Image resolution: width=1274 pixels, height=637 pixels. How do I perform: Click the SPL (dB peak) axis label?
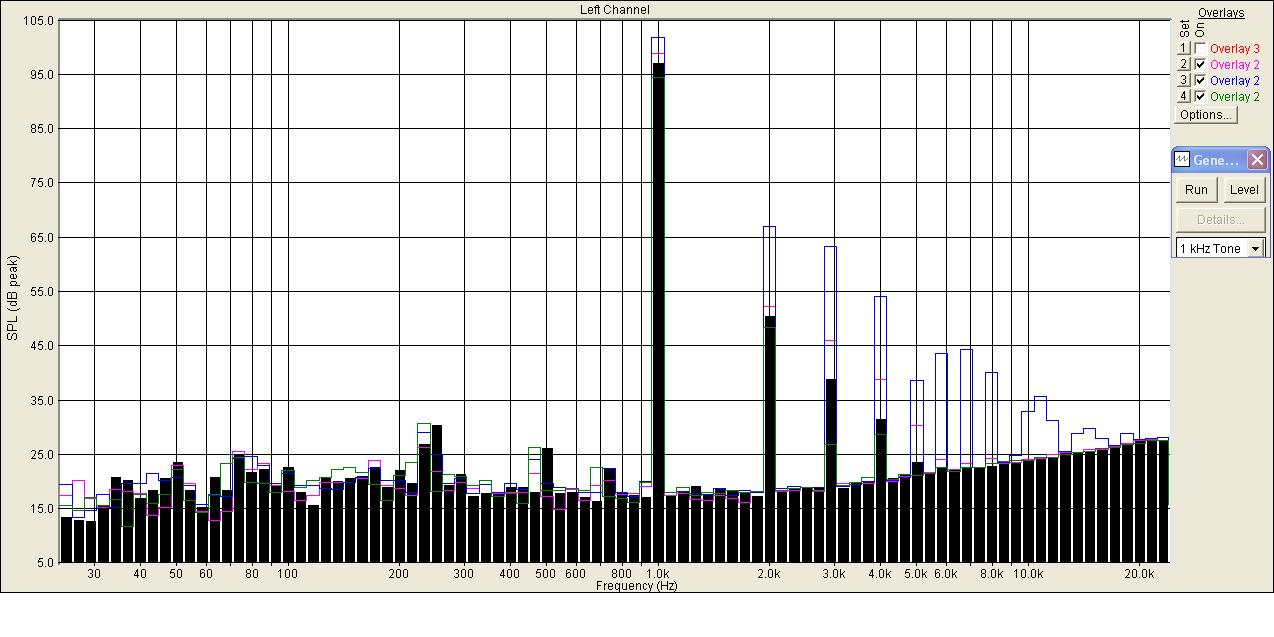[13, 298]
